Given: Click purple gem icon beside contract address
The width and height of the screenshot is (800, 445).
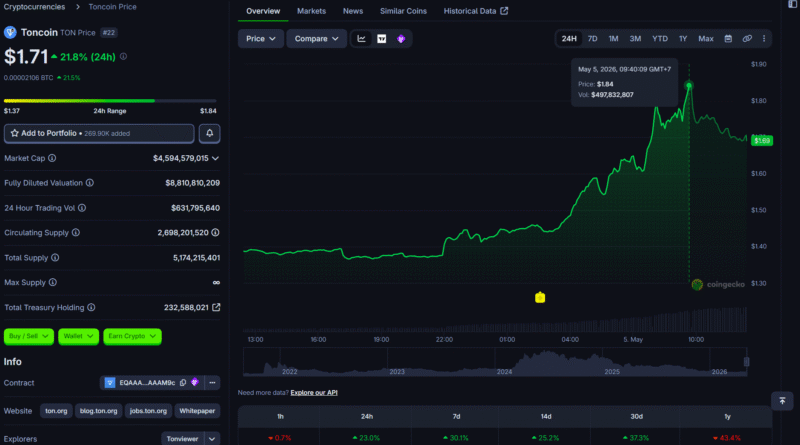Looking at the screenshot, I should tap(195, 382).
